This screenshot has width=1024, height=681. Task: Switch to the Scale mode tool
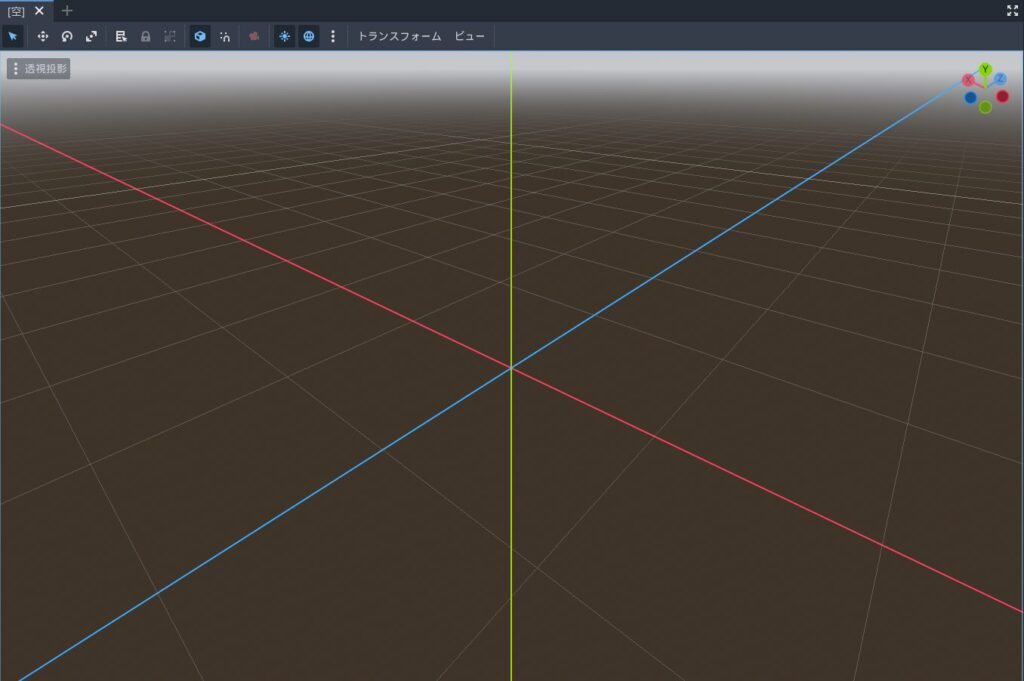pos(91,37)
